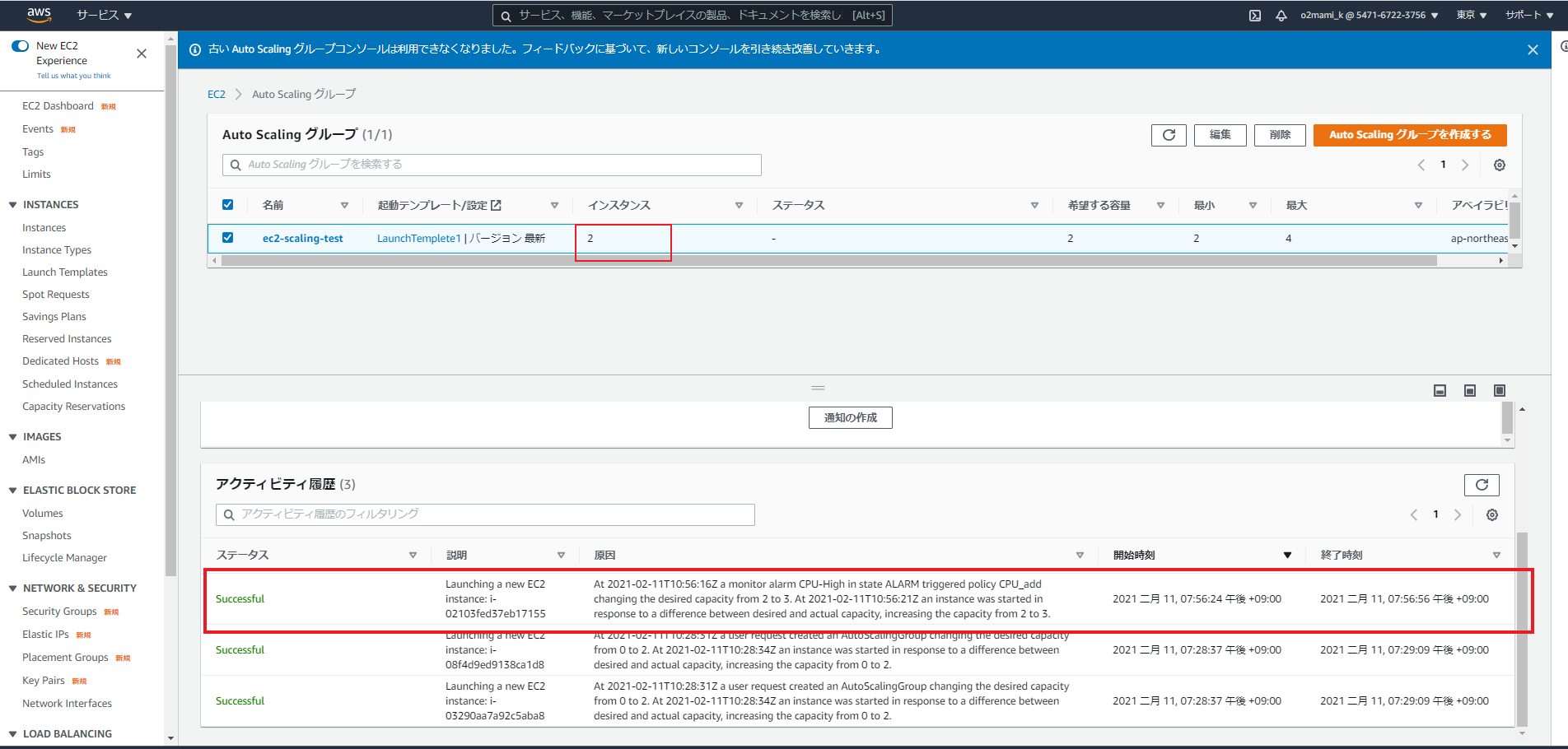Open Auto Scaling groups table settings gear

[1500, 165]
